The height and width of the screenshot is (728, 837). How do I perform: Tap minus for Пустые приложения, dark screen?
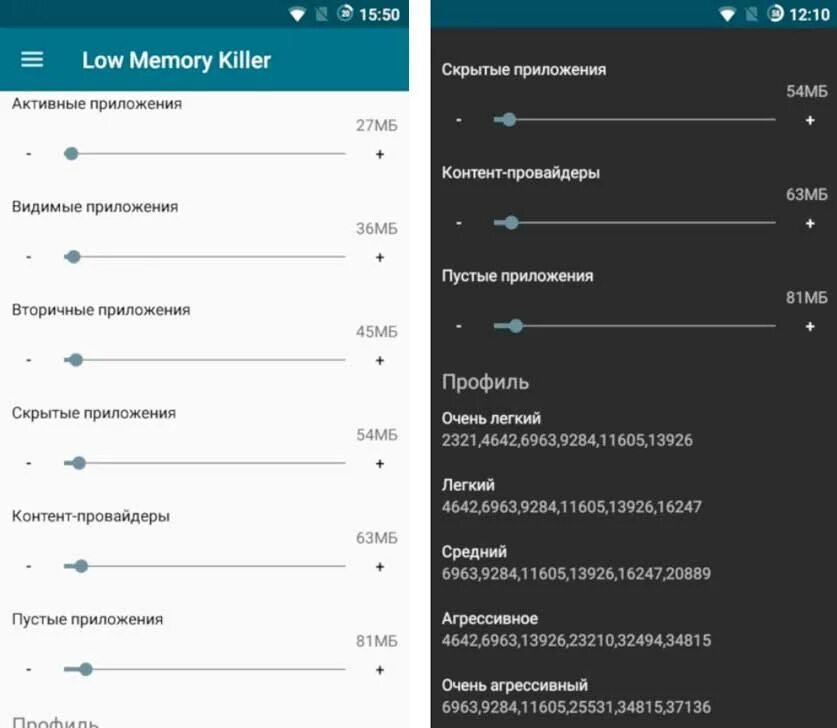(x=459, y=326)
